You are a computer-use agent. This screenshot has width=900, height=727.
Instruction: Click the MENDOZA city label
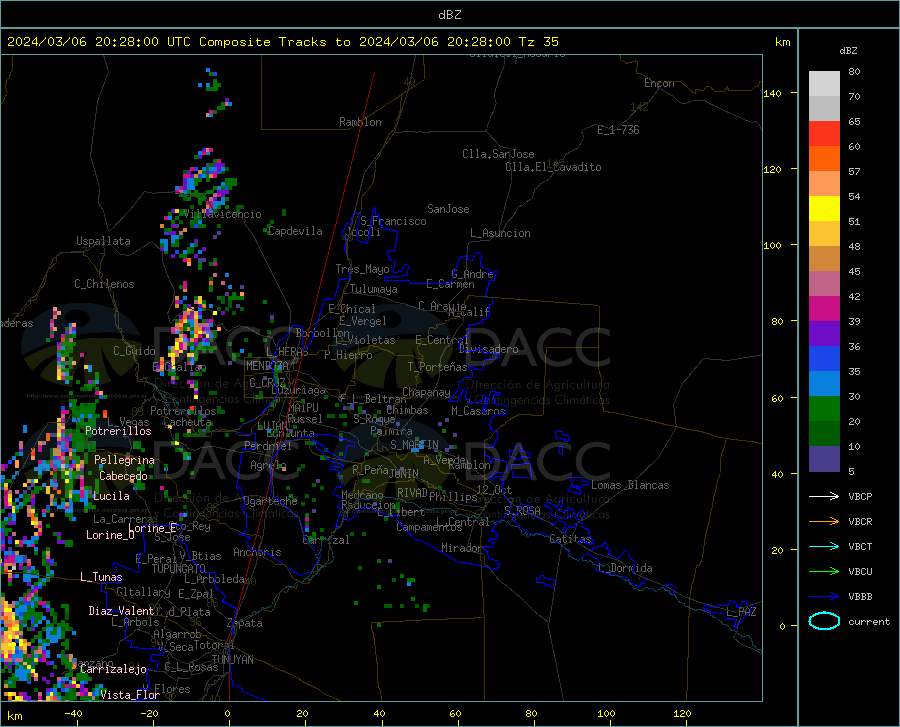click(267, 366)
